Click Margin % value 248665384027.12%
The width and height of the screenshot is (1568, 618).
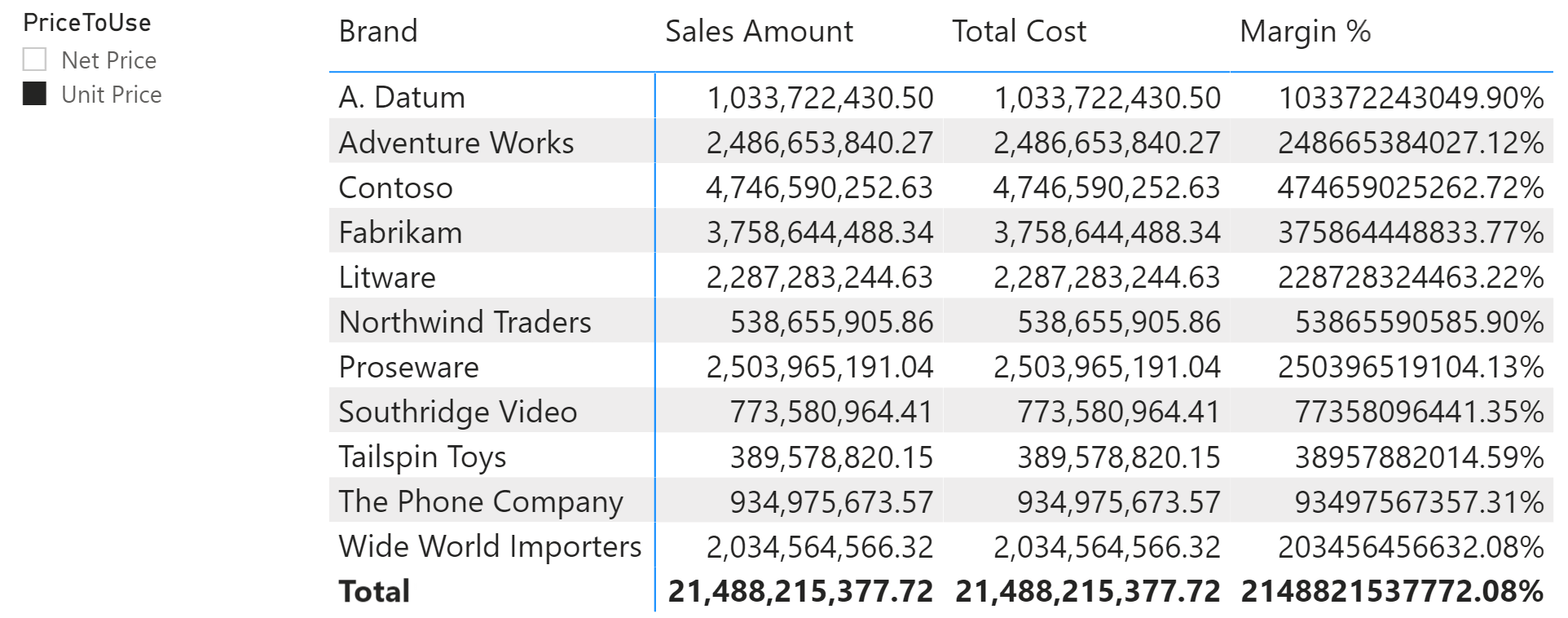(1411, 143)
